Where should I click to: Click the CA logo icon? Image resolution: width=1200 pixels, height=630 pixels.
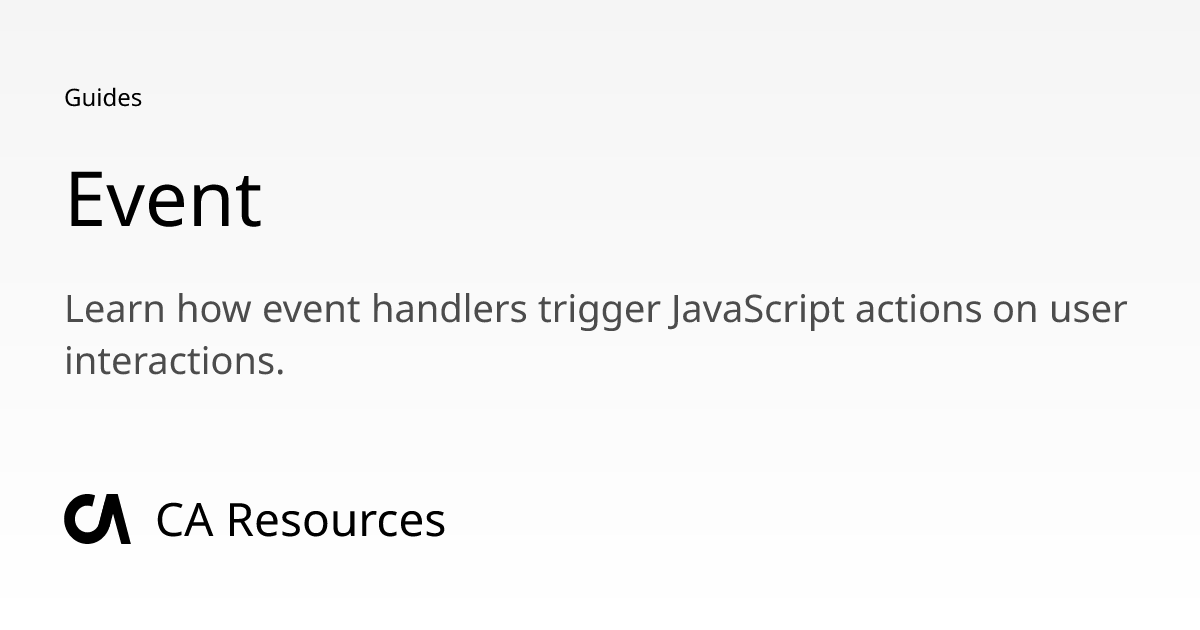point(97,519)
